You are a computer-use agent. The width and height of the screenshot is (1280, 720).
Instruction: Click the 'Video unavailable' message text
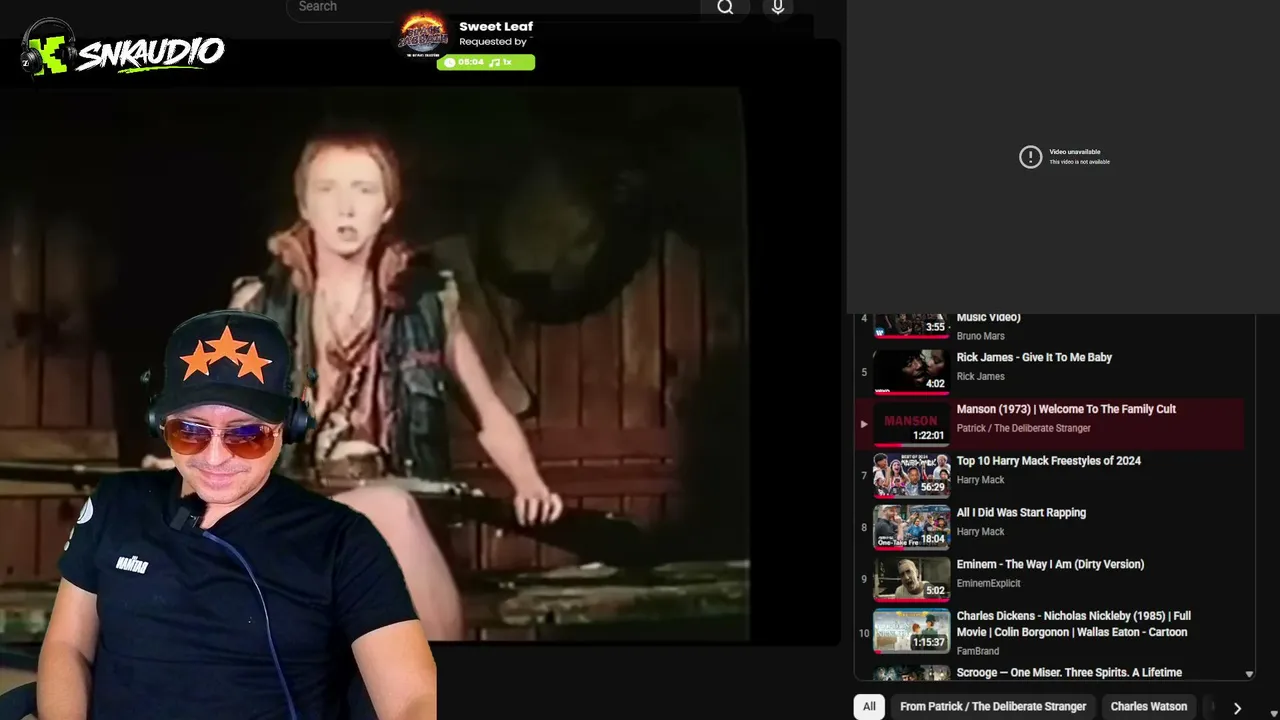click(x=1074, y=152)
